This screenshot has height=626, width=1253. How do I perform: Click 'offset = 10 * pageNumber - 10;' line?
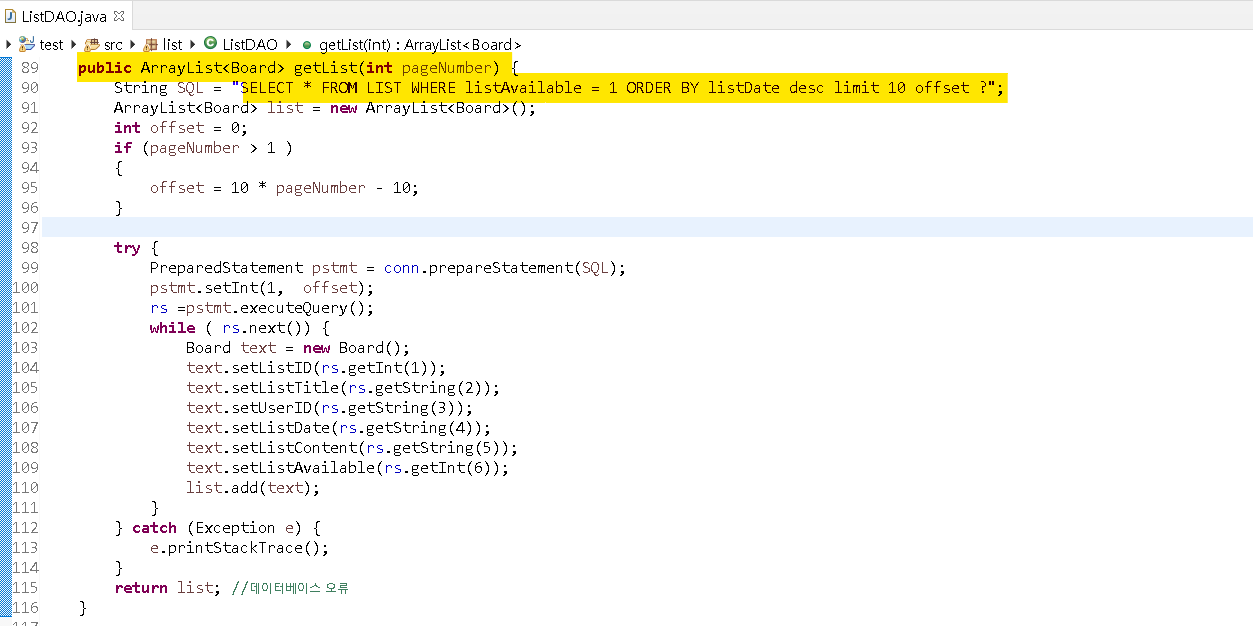click(x=284, y=187)
